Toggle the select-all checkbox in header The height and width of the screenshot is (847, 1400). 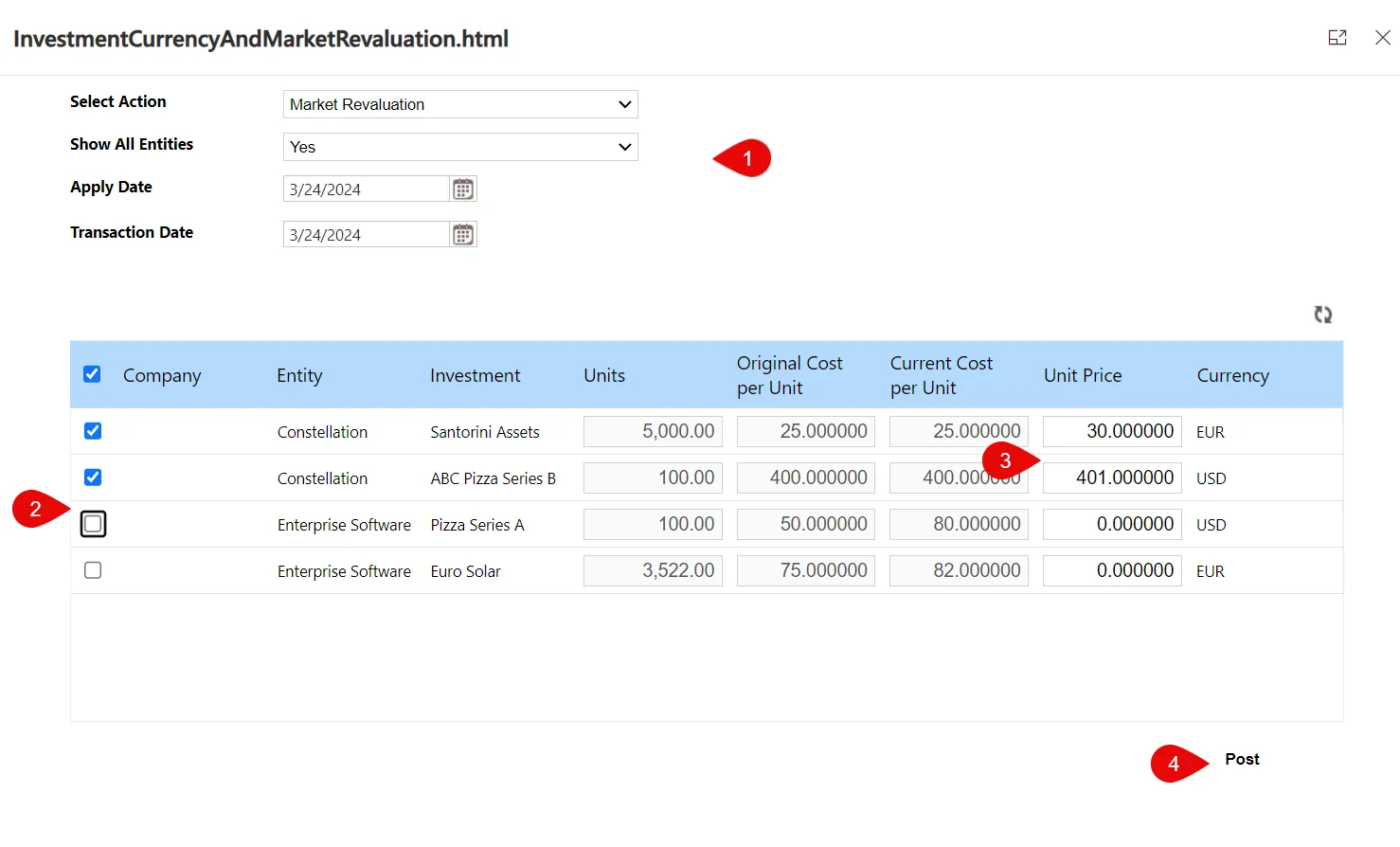(92, 374)
